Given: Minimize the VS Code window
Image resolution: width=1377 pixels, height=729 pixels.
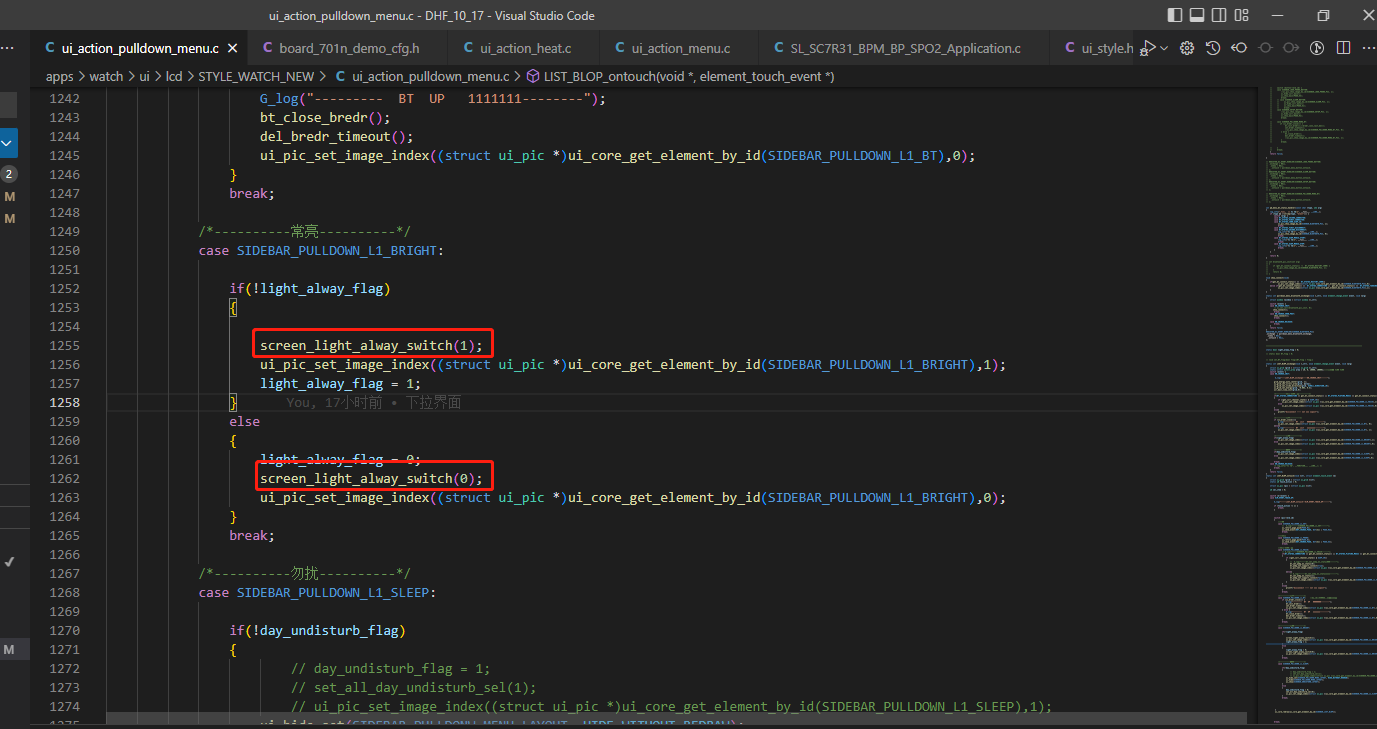Looking at the screenshot, I should pos(1278,15).
